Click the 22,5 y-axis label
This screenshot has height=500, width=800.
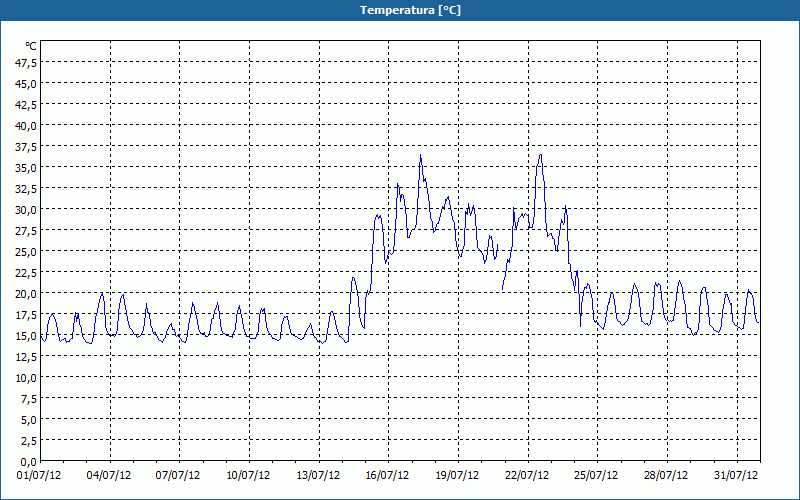point(26,273)
